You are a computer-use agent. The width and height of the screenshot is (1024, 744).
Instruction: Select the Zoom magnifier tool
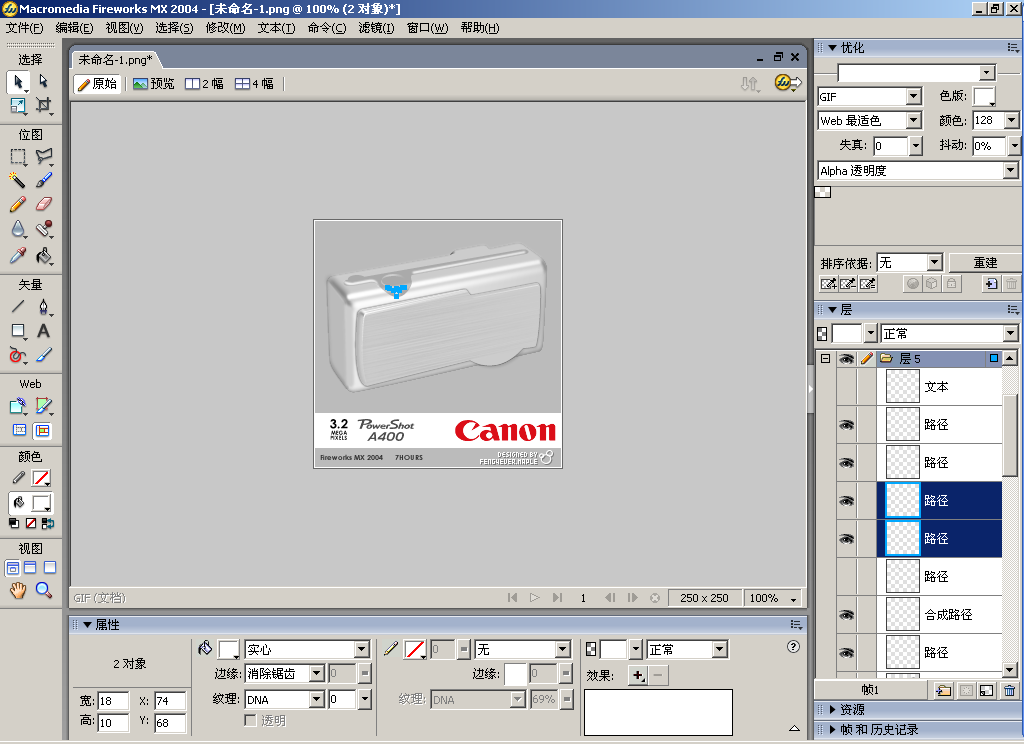(44, 590)
